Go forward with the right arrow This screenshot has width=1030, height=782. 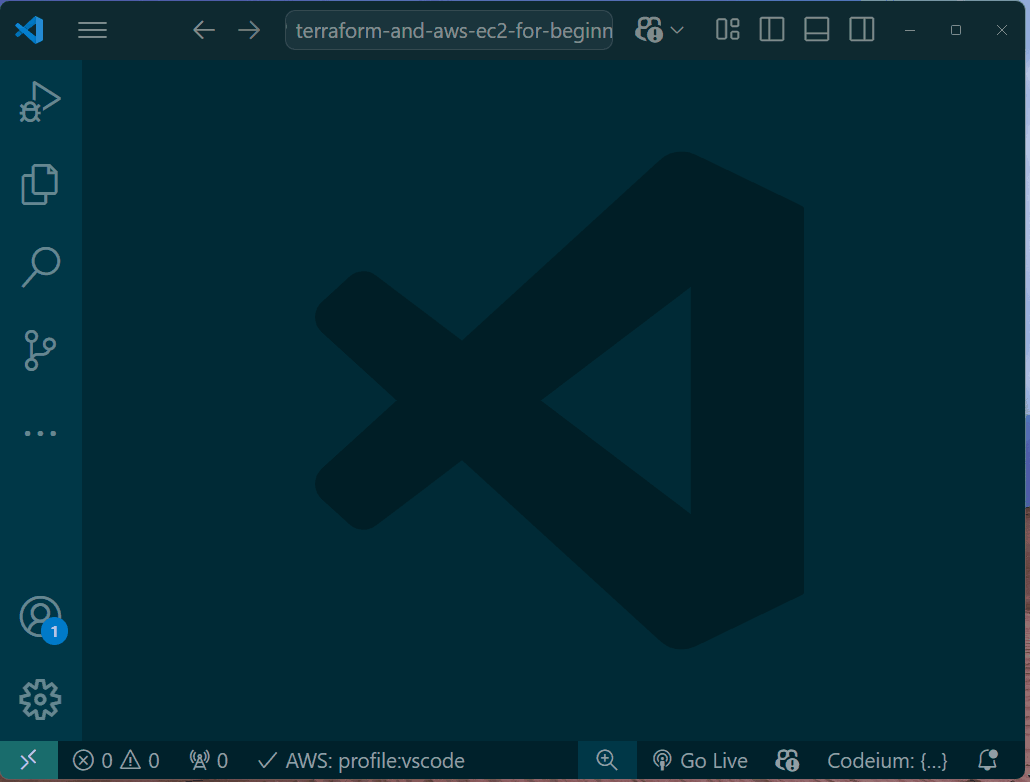(249, 30)
